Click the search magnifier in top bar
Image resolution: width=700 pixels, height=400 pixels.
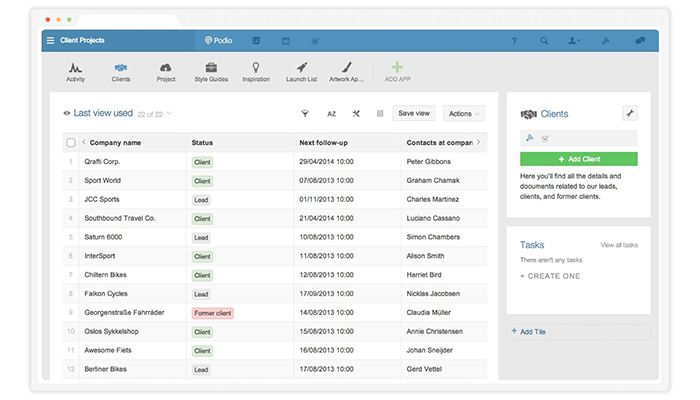coord(544,41)
